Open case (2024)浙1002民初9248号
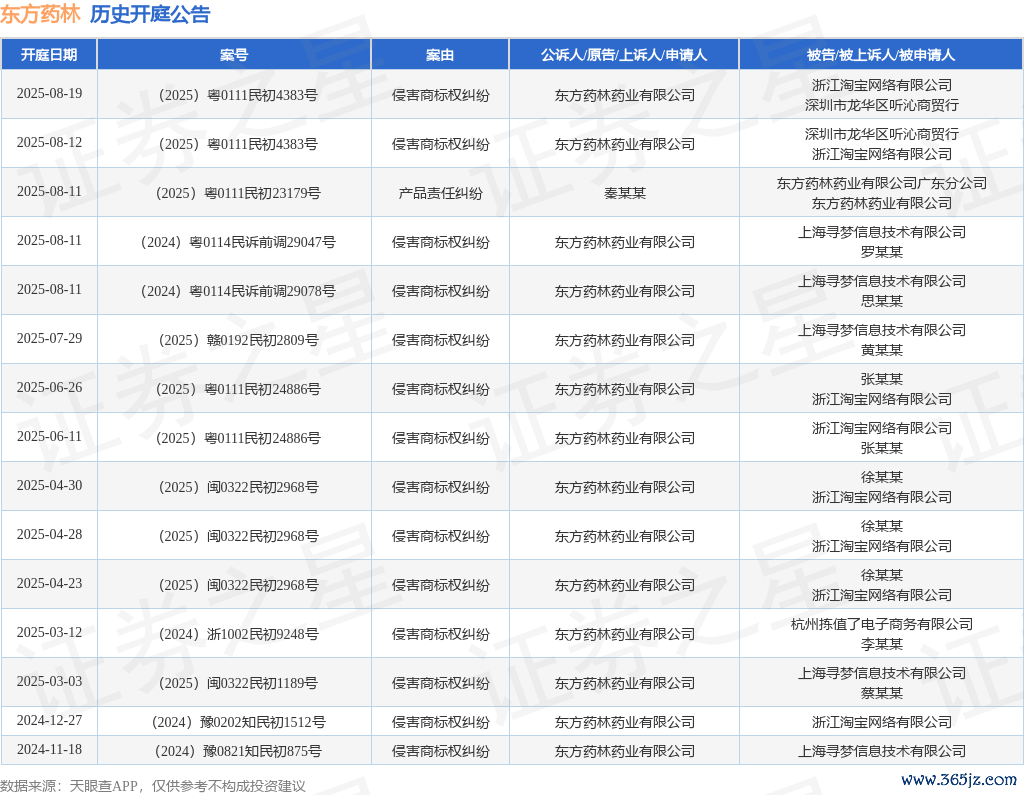Screen dimensions: 1024x795 point(234,634)
